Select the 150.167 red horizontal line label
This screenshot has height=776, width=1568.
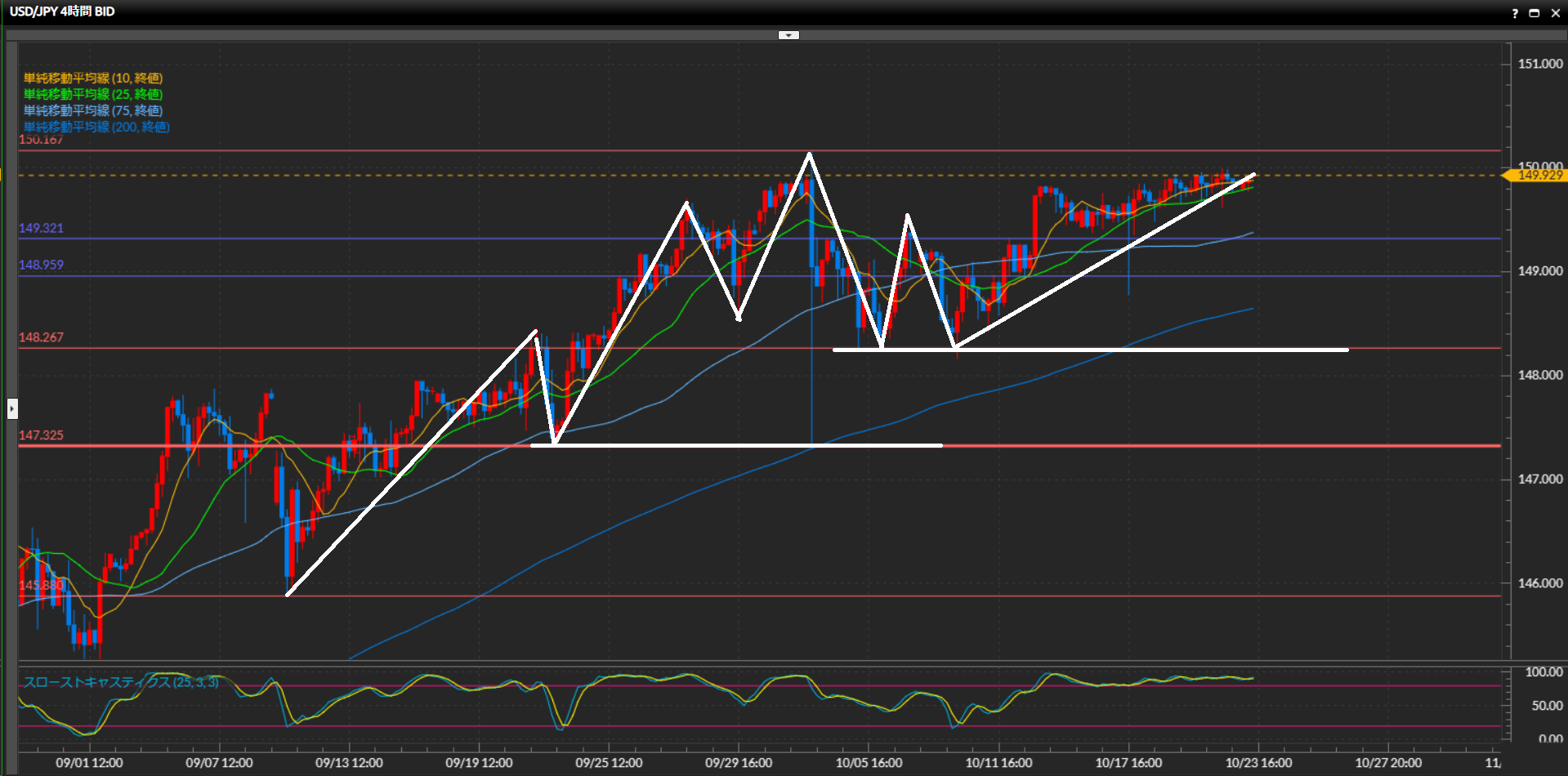[41, 140]
